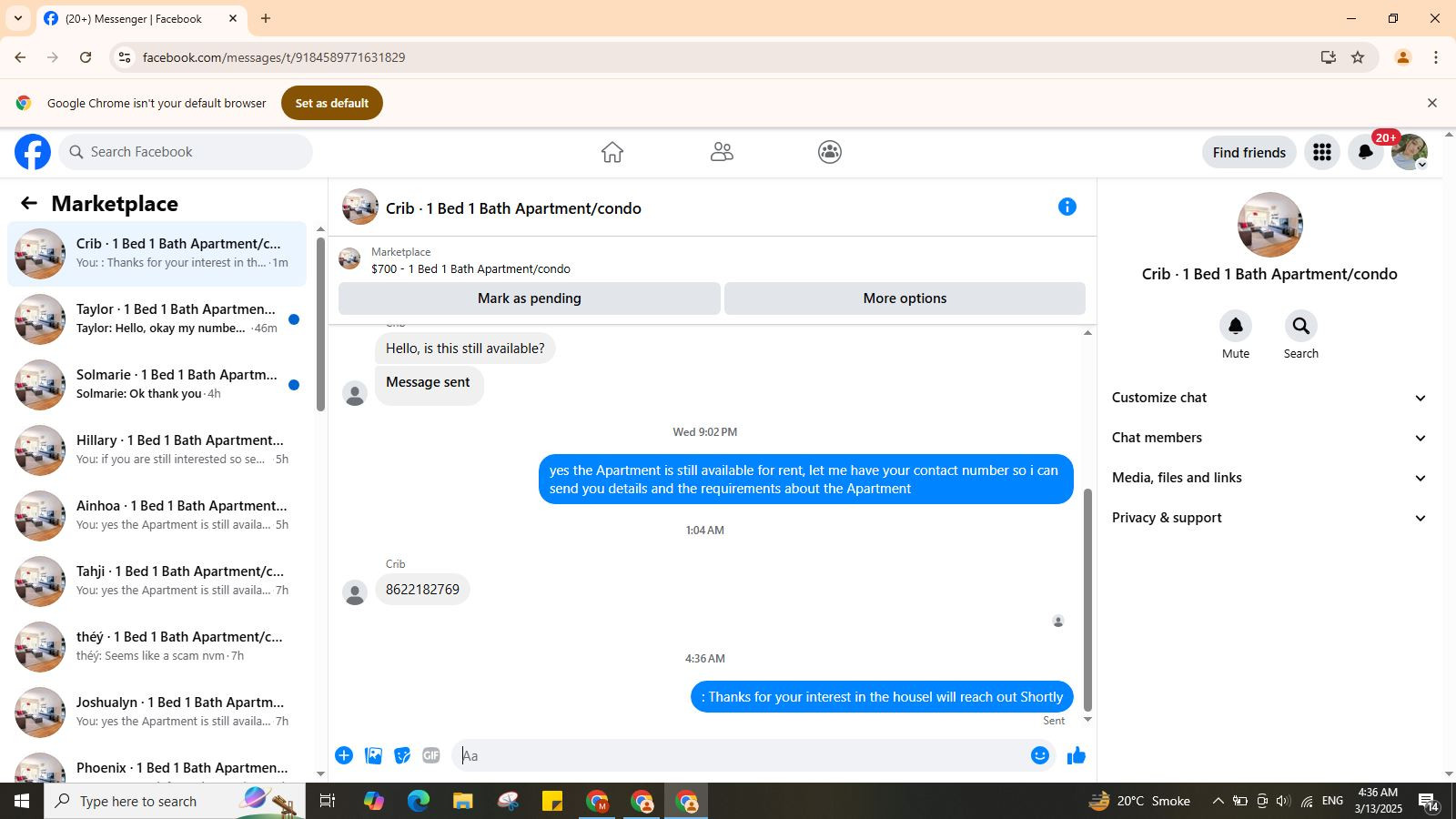Open Microsoft Edge from the taskbar
This screenshot has width=1456, height=819.
point(419,801)
